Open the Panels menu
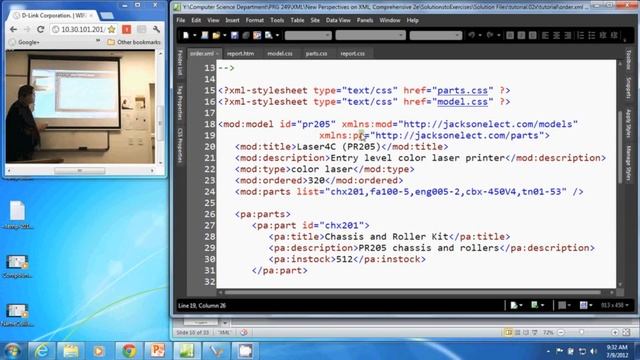This screenshot has width=640, height=360. [364, 20]
